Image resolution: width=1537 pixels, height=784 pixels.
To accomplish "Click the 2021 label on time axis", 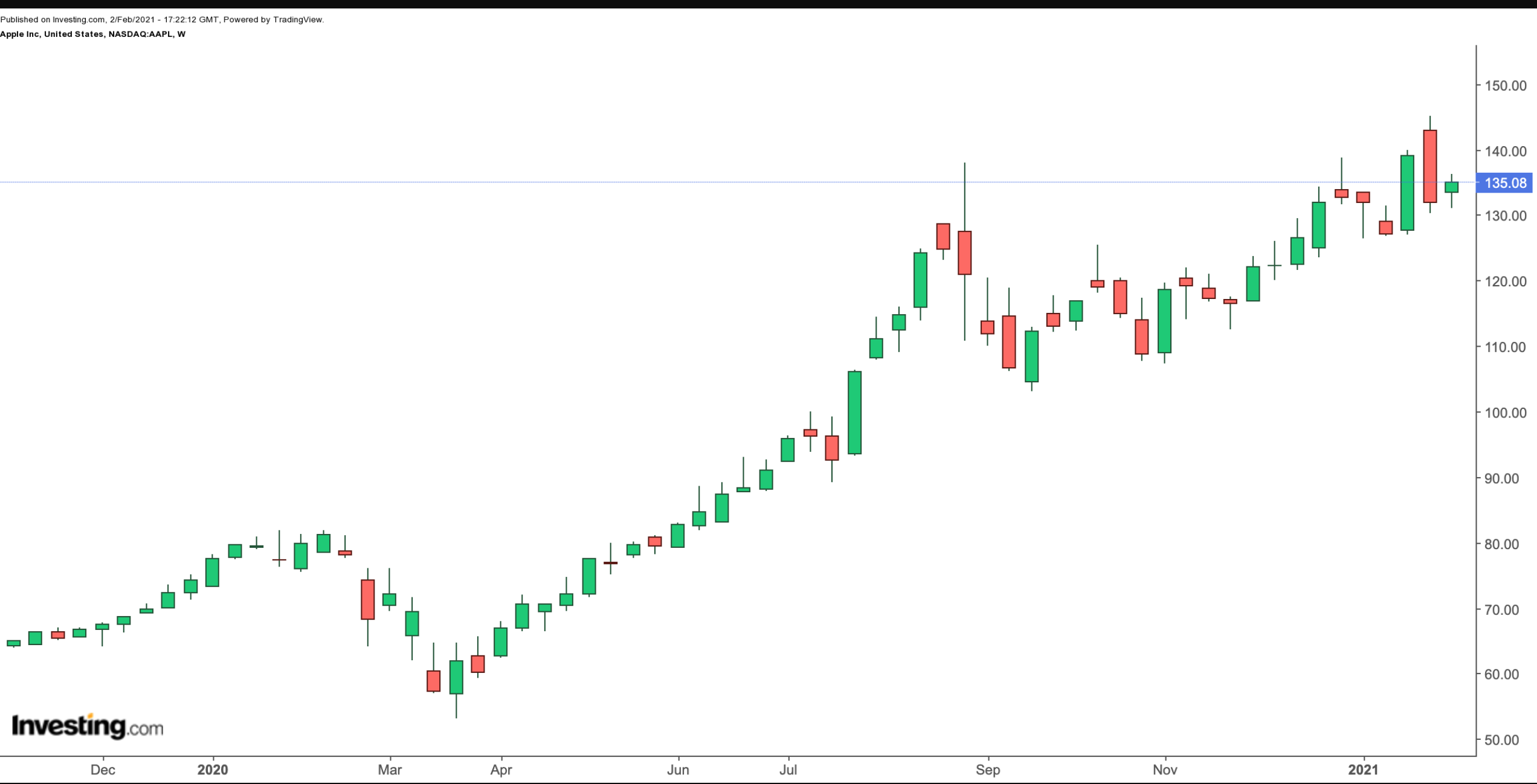I will pos(1364,770).
